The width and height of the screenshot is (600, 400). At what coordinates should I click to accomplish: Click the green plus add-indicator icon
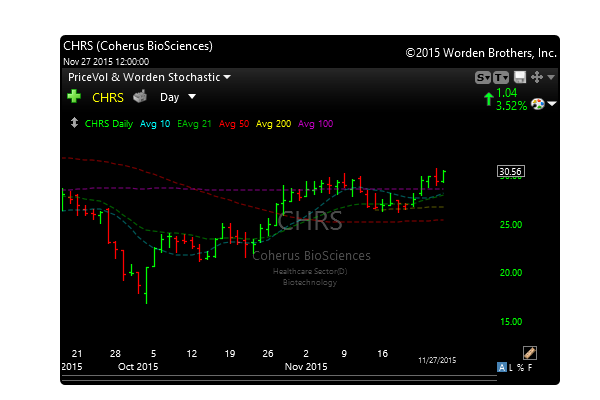[74, 96]
